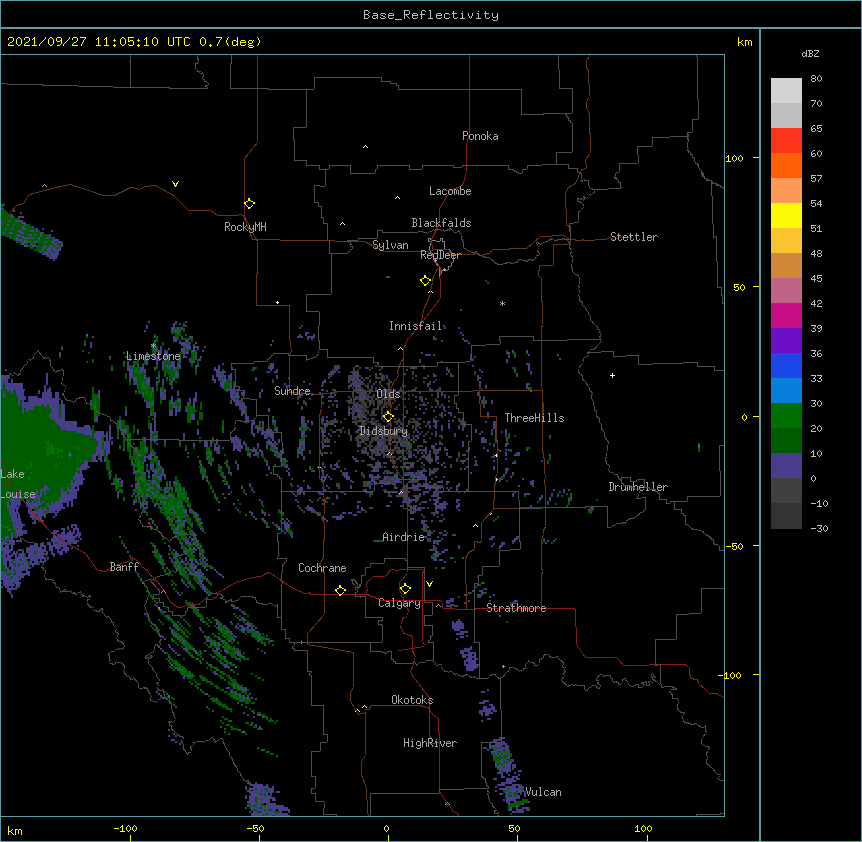Click the red 65–60 dBZ legend swatch
The width and height of the screenshot is (862, 842).
tap(786, 140)
